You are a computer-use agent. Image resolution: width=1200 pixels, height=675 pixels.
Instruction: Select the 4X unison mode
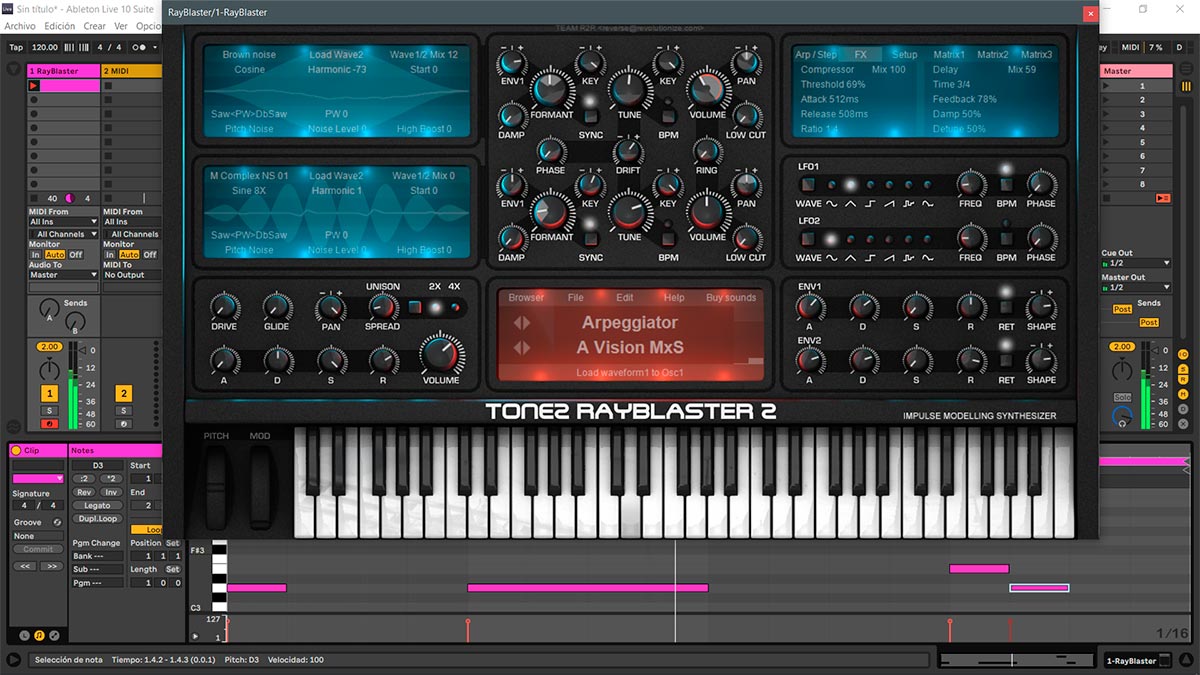click(x=456, y=308)
